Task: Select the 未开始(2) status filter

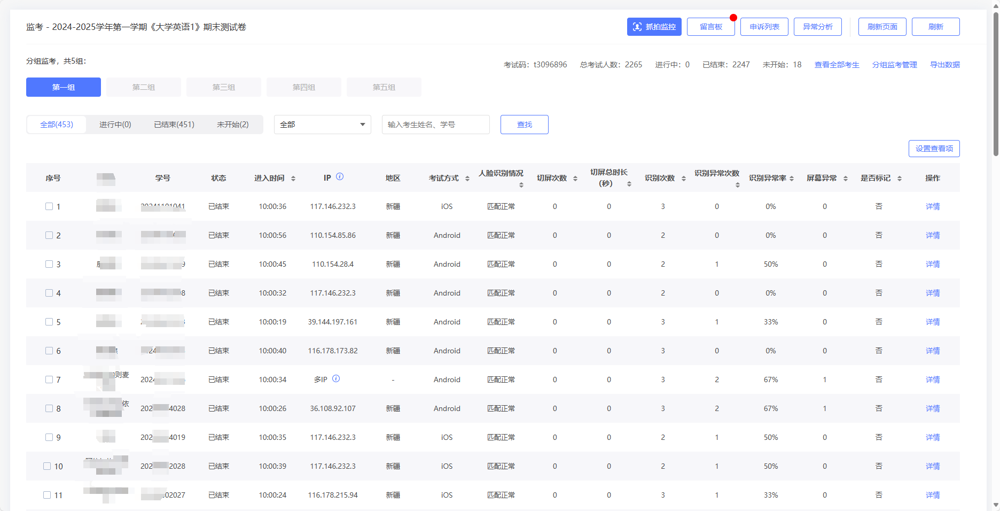Action: [233, 124]
